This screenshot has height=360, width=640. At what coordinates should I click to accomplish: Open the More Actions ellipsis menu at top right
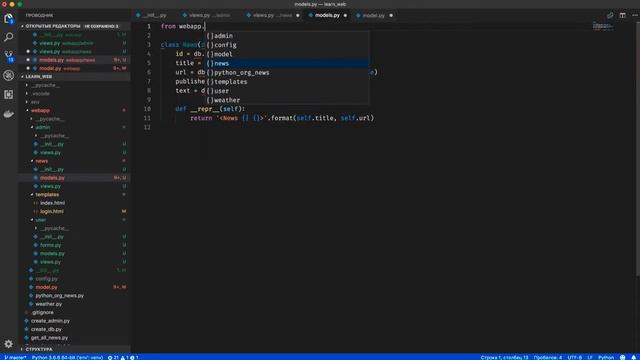click(635, 16)
